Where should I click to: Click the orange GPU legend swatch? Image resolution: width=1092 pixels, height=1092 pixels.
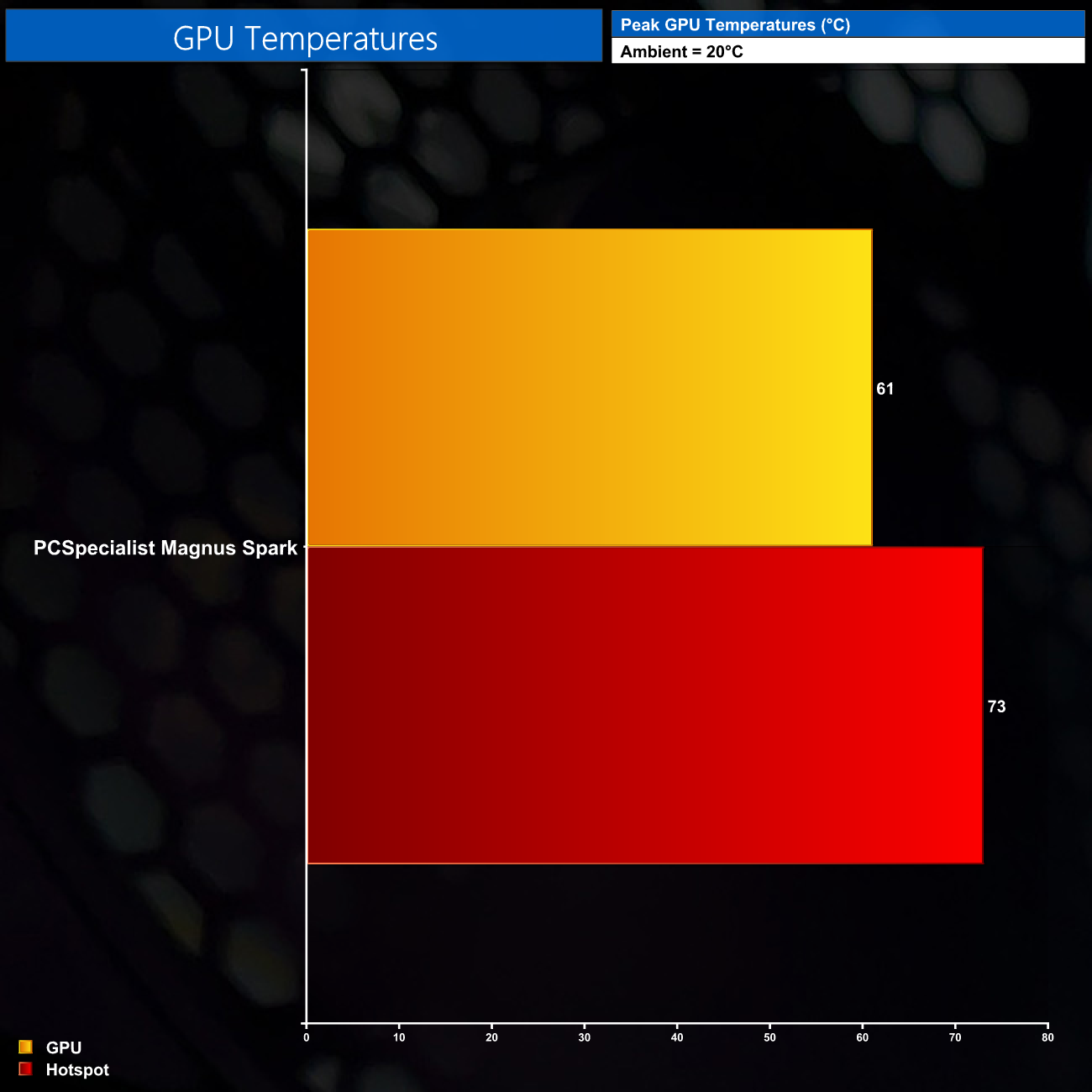pyautogui.click(x=25, y=1047)
